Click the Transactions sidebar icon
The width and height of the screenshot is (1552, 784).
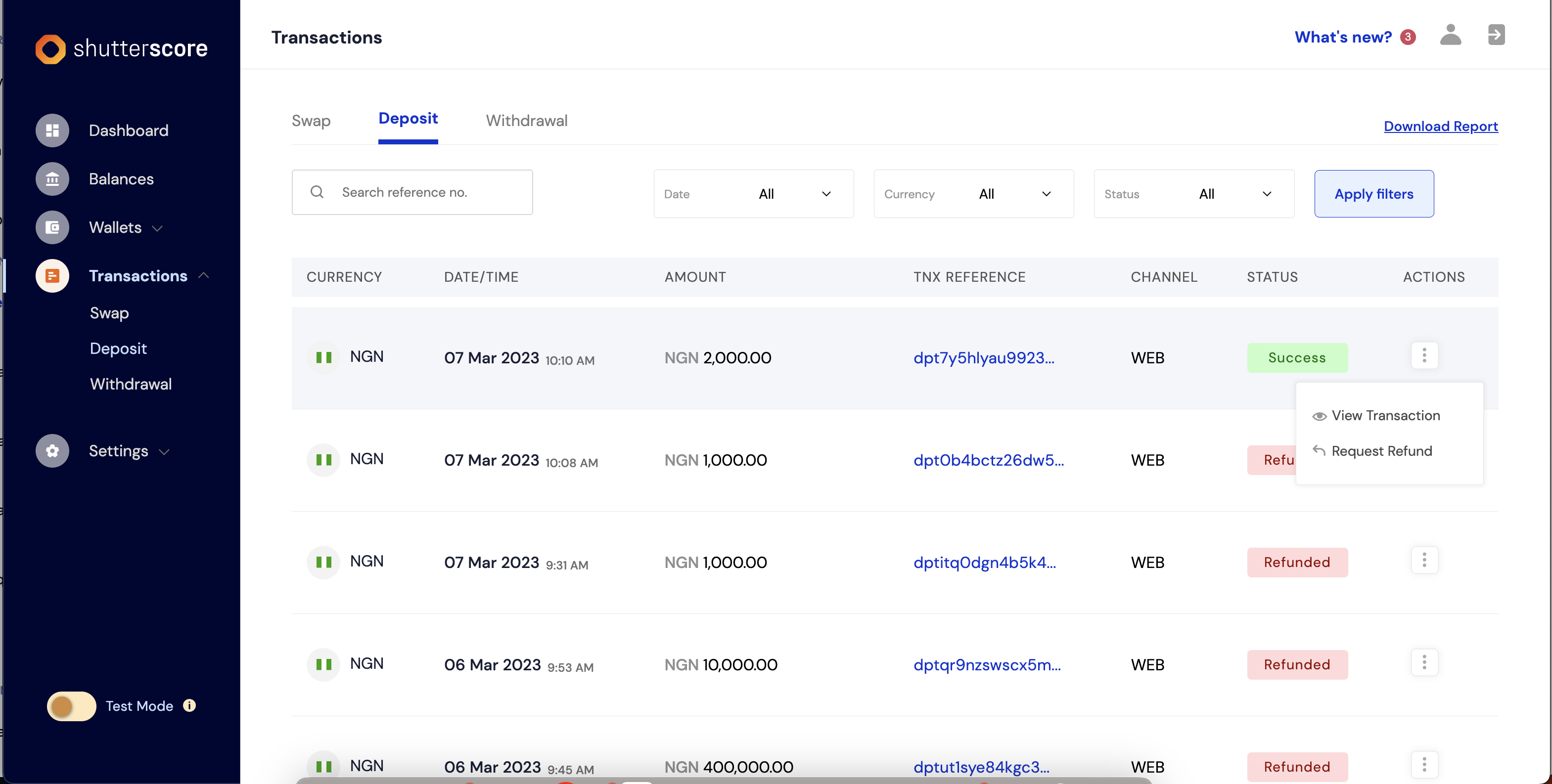52,276
